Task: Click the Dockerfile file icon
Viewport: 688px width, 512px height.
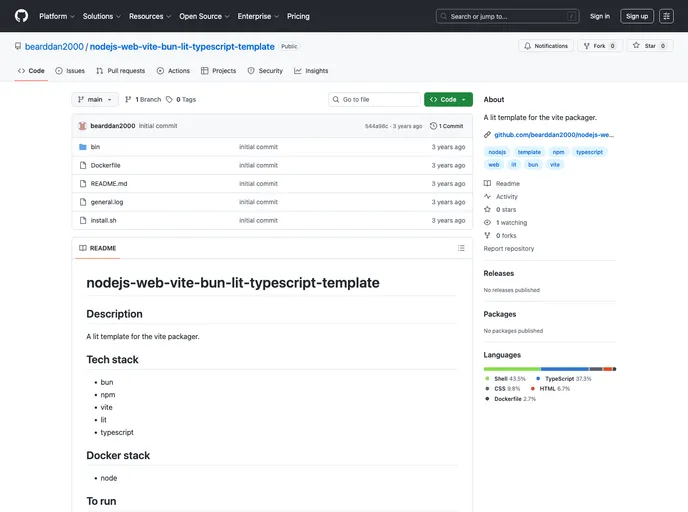Action: [x=82, y=165]
